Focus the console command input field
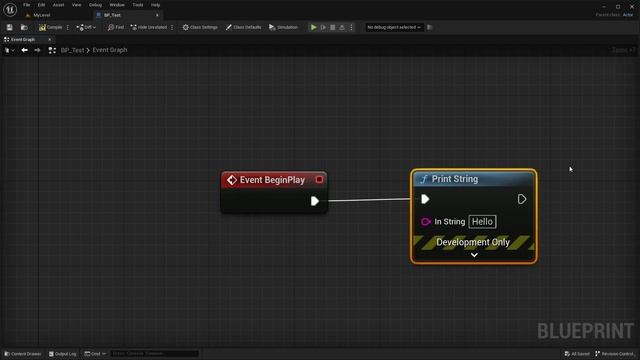This screenshot has width=640, height=360. click(x=154, y=353)
